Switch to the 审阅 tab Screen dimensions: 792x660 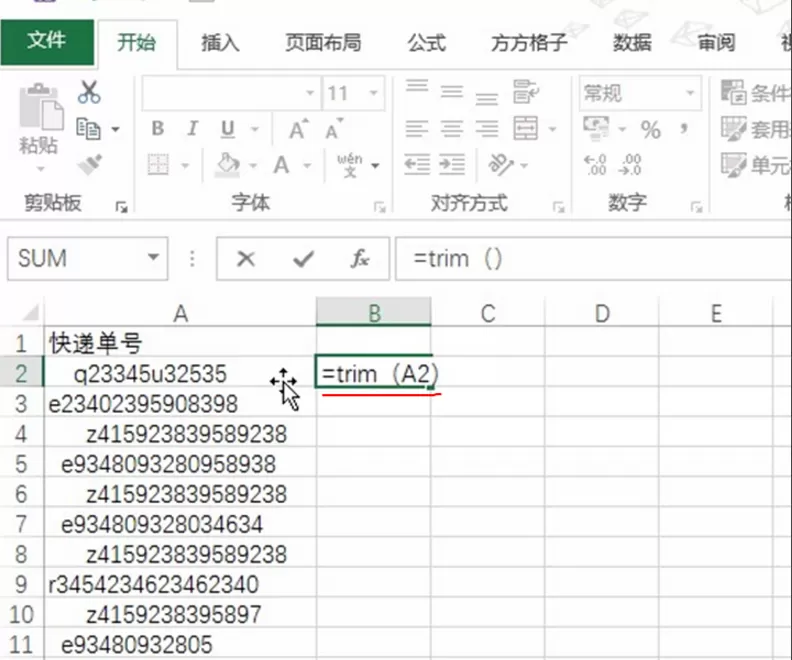pyautogui.click(x=716, y=42)
